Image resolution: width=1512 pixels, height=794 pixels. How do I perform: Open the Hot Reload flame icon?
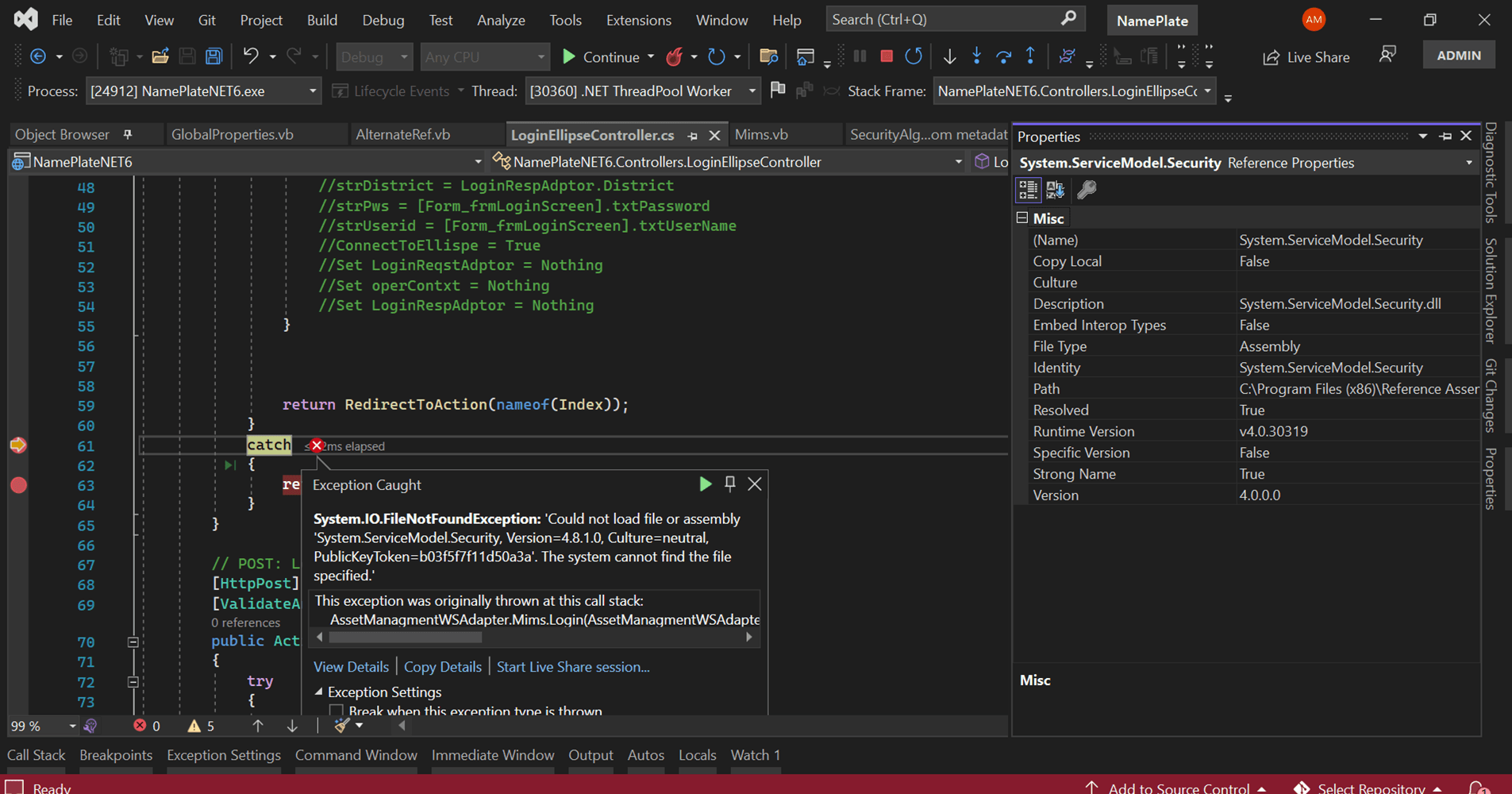[x=674, y=56]
